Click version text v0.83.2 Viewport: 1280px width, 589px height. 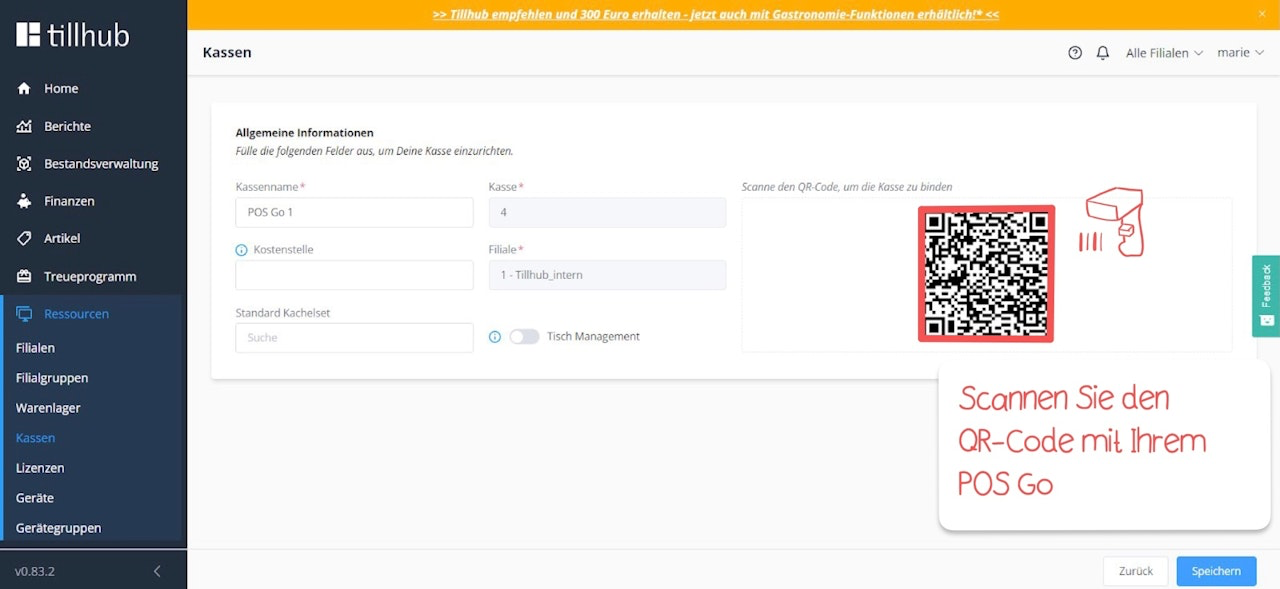pos(35,571)
